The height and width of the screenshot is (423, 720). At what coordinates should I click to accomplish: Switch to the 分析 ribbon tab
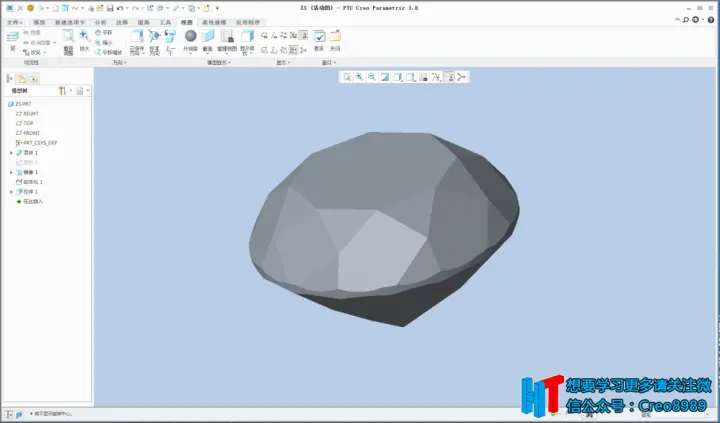pyautogui.click(x=100, y=22)
